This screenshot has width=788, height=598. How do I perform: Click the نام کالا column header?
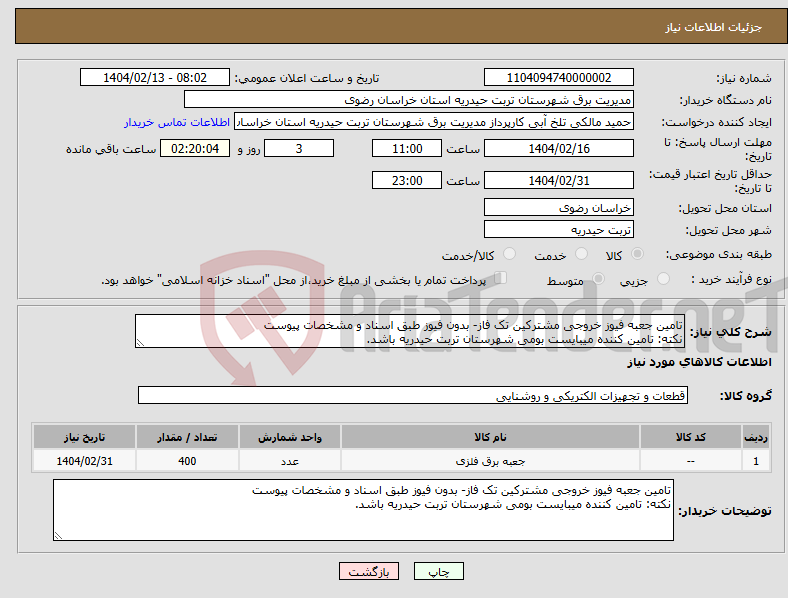coord(490,437)
